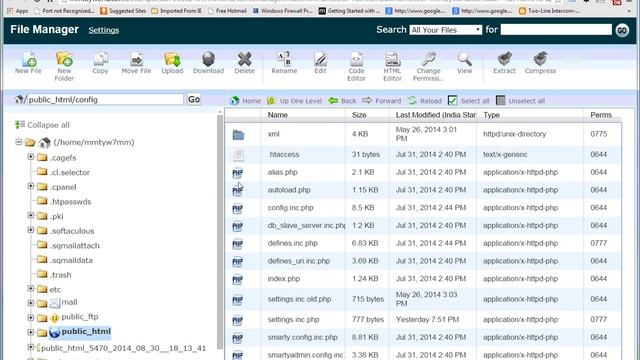Viewport: 640px width, 360px height.
Task: Click the search text field
Action: pos(556,30)
